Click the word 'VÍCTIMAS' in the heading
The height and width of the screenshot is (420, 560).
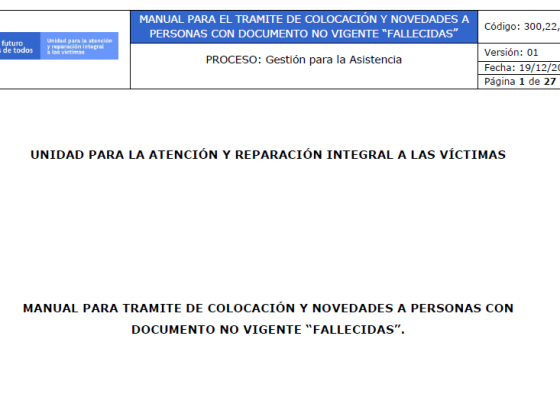tap(472, 155)
